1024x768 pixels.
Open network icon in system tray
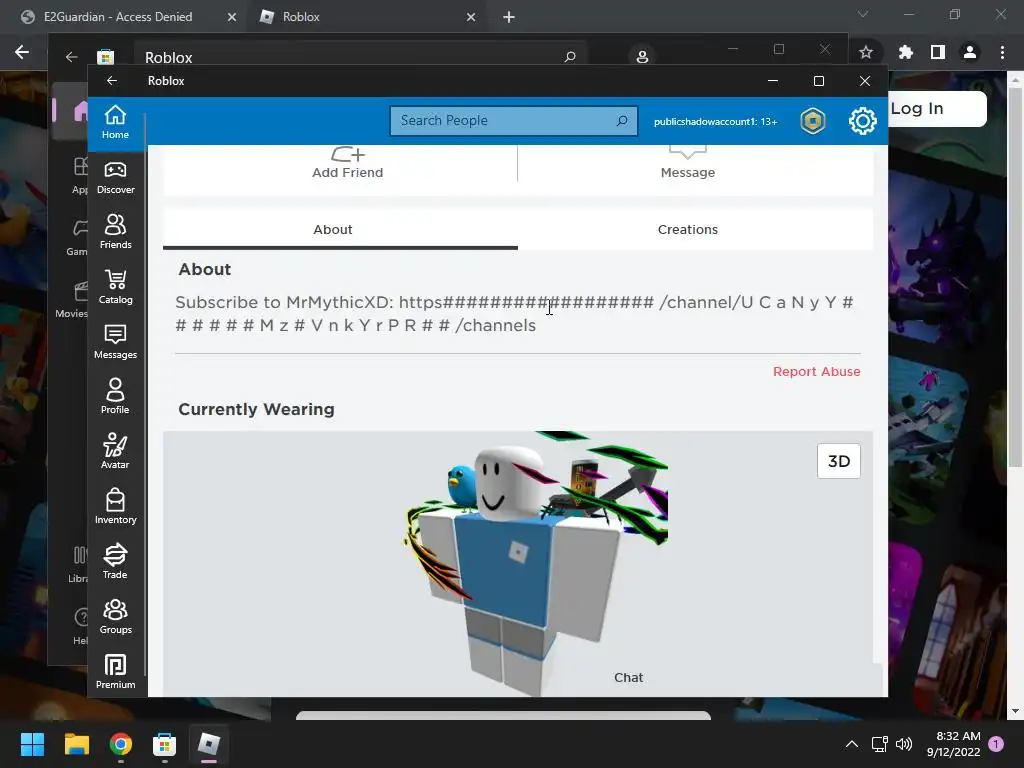tap(879, 744)
